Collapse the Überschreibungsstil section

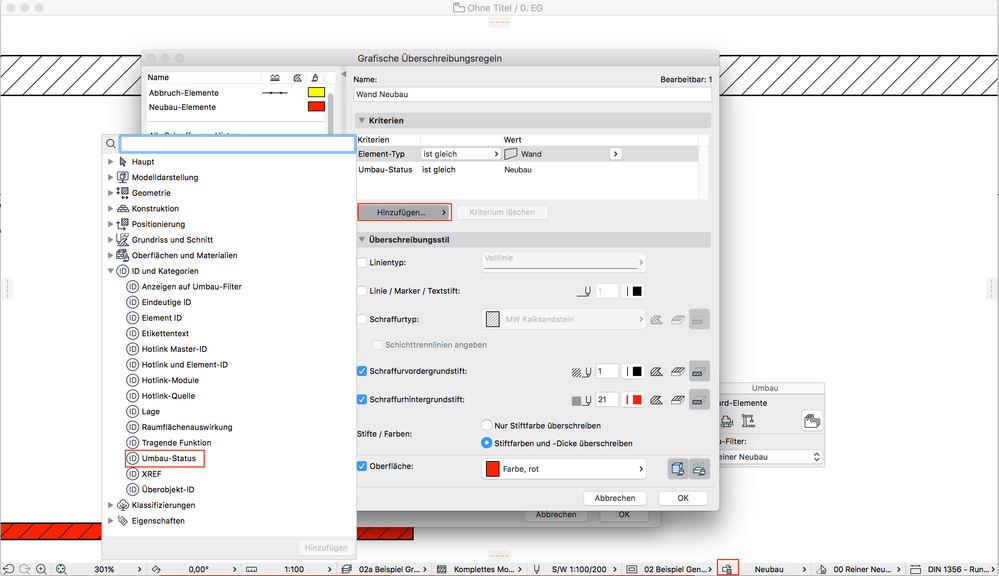(x=362, y=240)
